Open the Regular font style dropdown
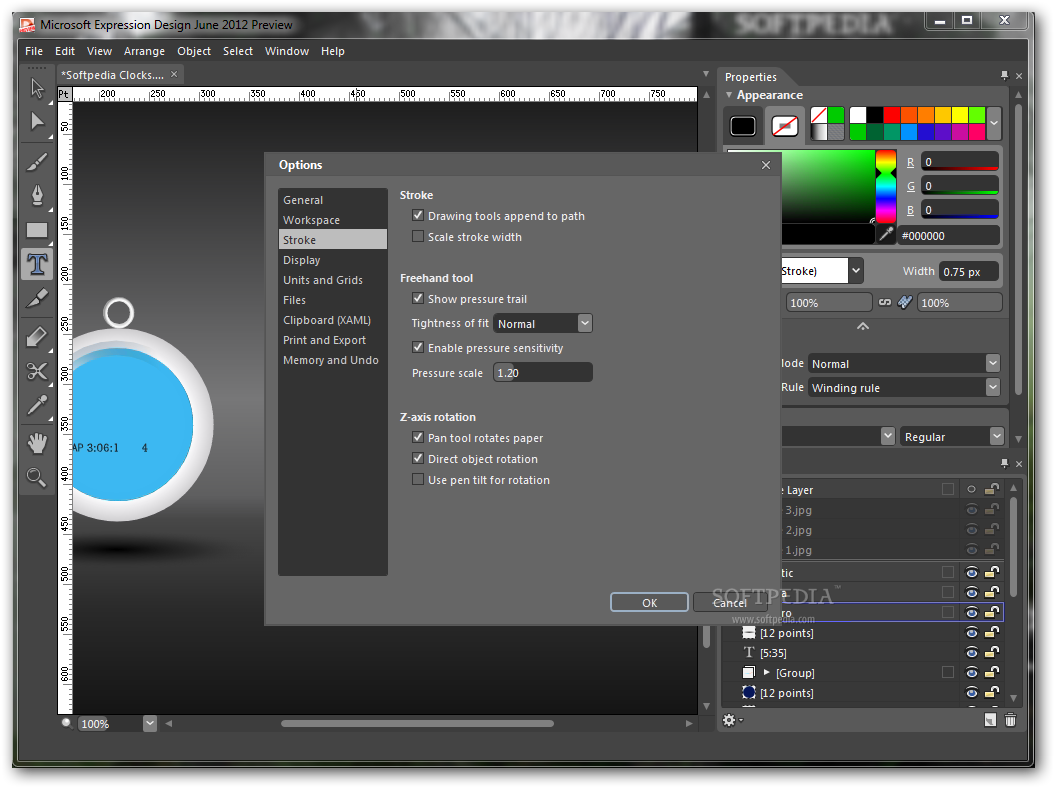The width and height of the screenshot is (1055, 788). tap(996, 437)
